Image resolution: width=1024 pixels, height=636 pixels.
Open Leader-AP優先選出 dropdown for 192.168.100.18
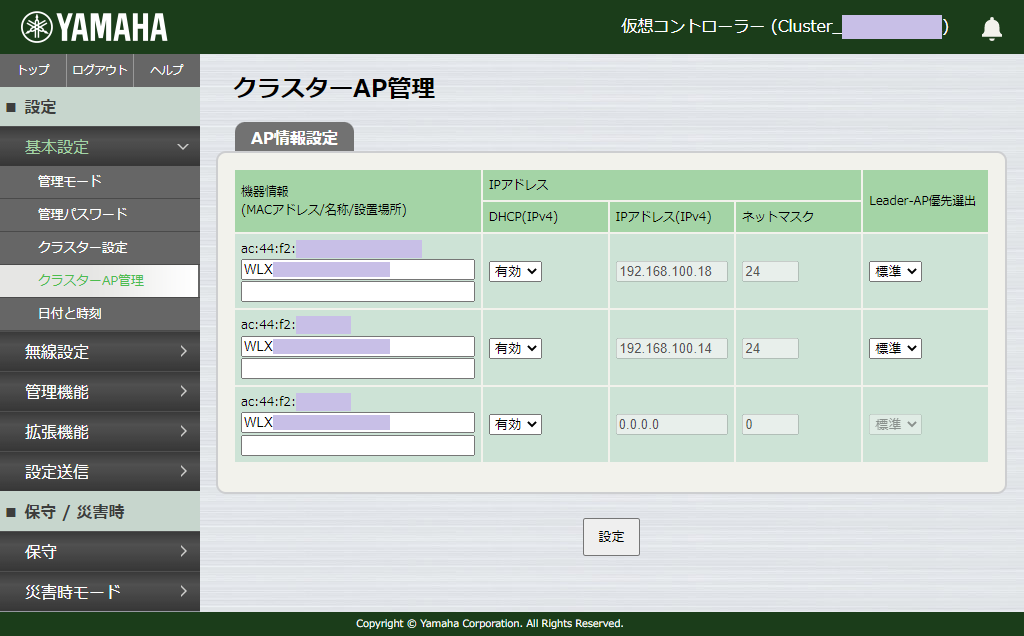click(894, 271)
